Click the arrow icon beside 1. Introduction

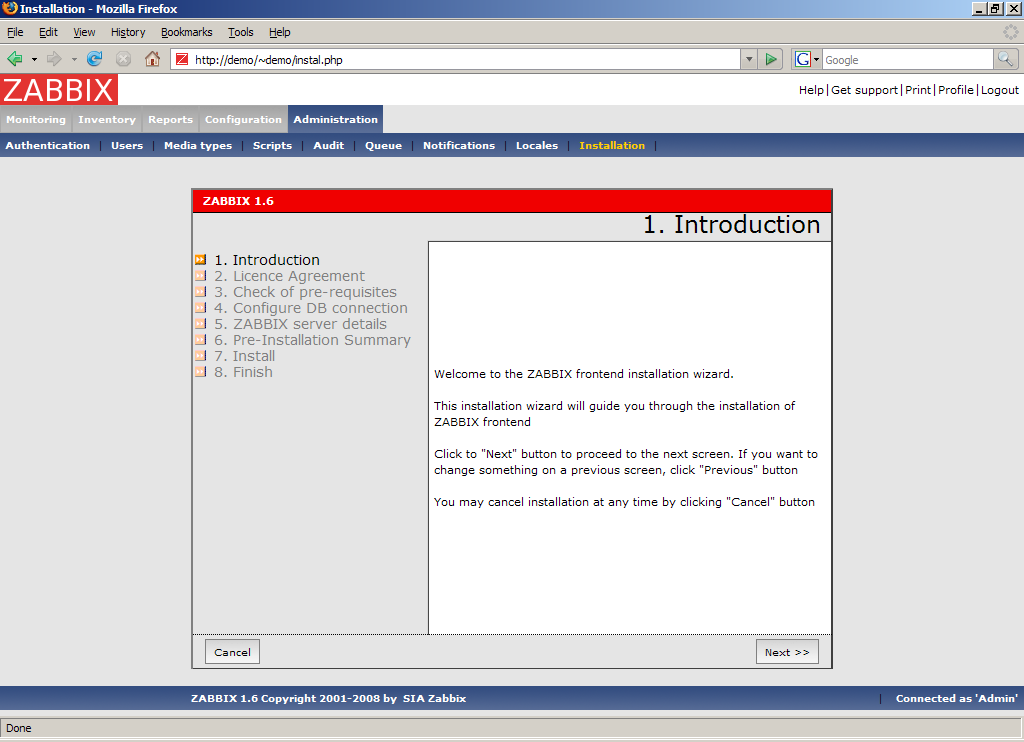pos(200,260)
